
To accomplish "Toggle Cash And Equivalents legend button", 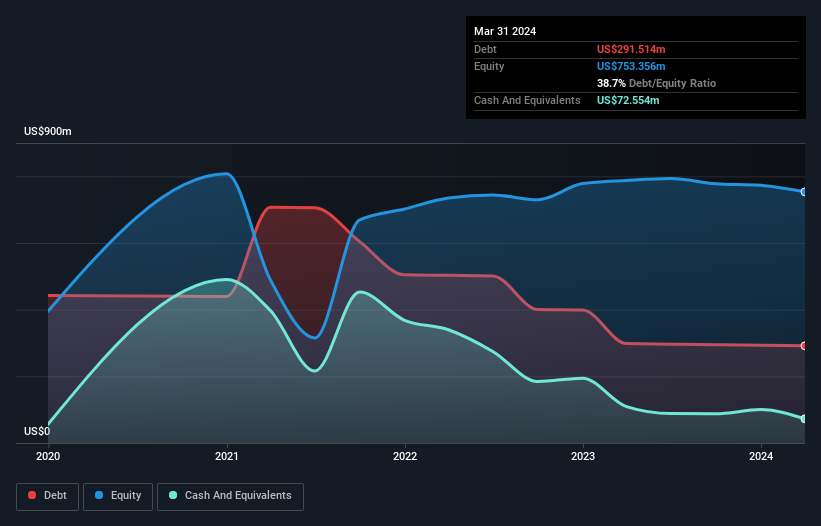I will point(230,496).
